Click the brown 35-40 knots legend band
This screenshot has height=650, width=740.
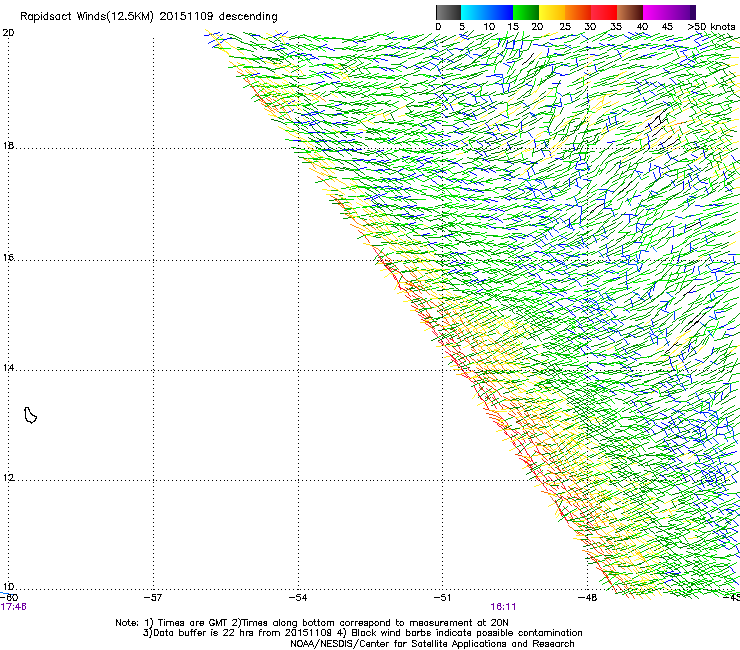point(630,12)
